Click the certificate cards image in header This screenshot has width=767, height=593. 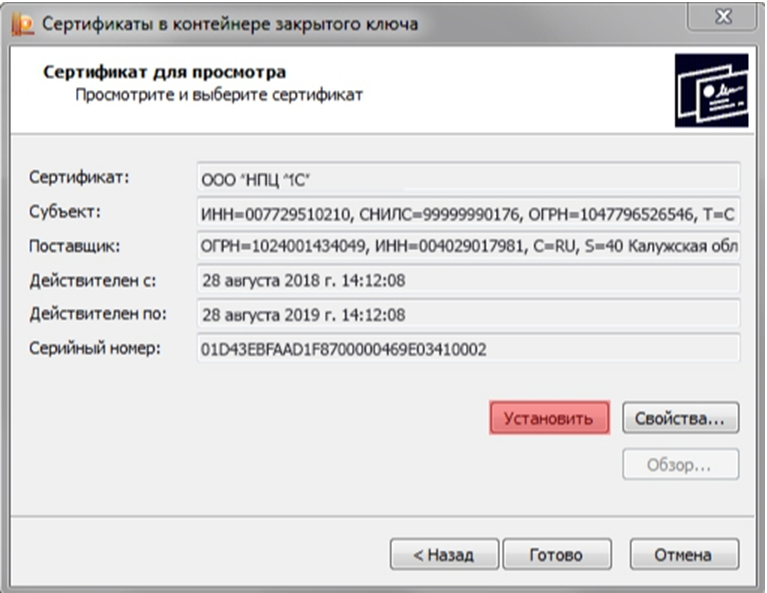[x=711, y=91]
